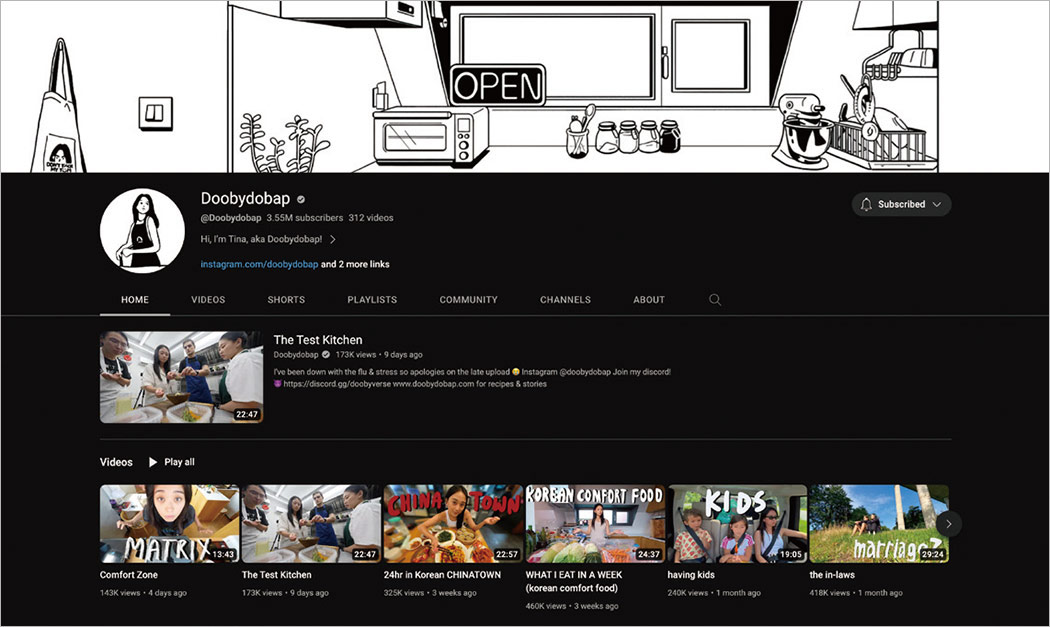
Task: Open the Comfort Zone MATRIX thumbnail
Action: click(x=169, y=524)
